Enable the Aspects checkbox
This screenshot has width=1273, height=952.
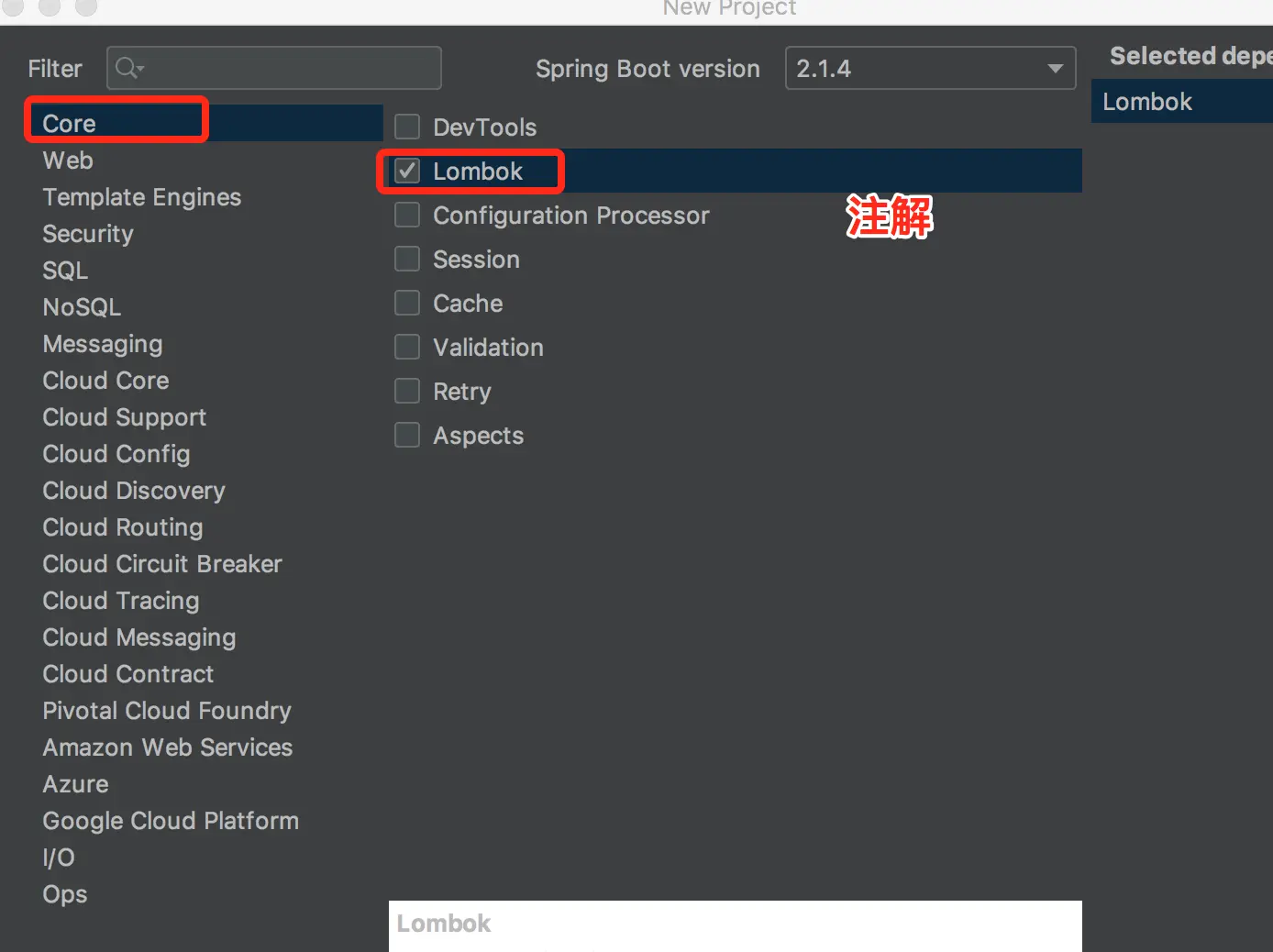coord(407,435)
